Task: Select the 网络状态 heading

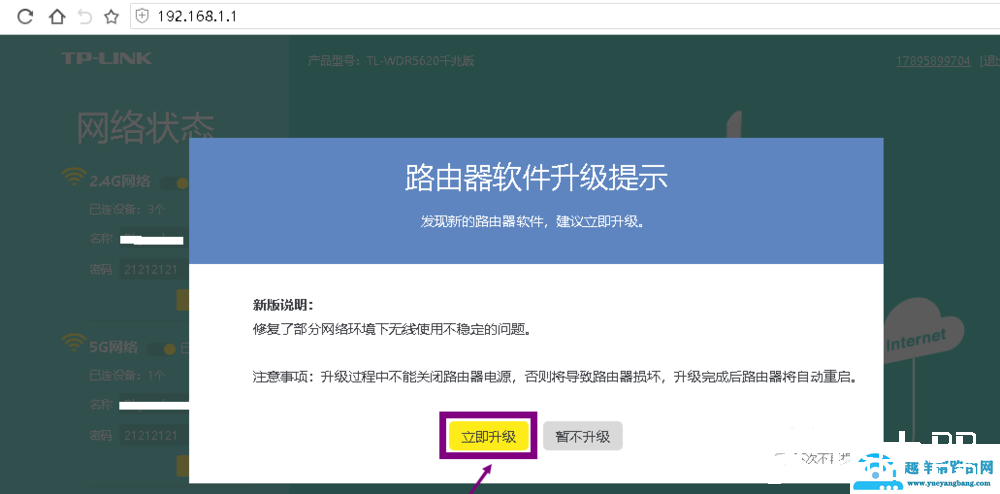Action: click(146, 129)
